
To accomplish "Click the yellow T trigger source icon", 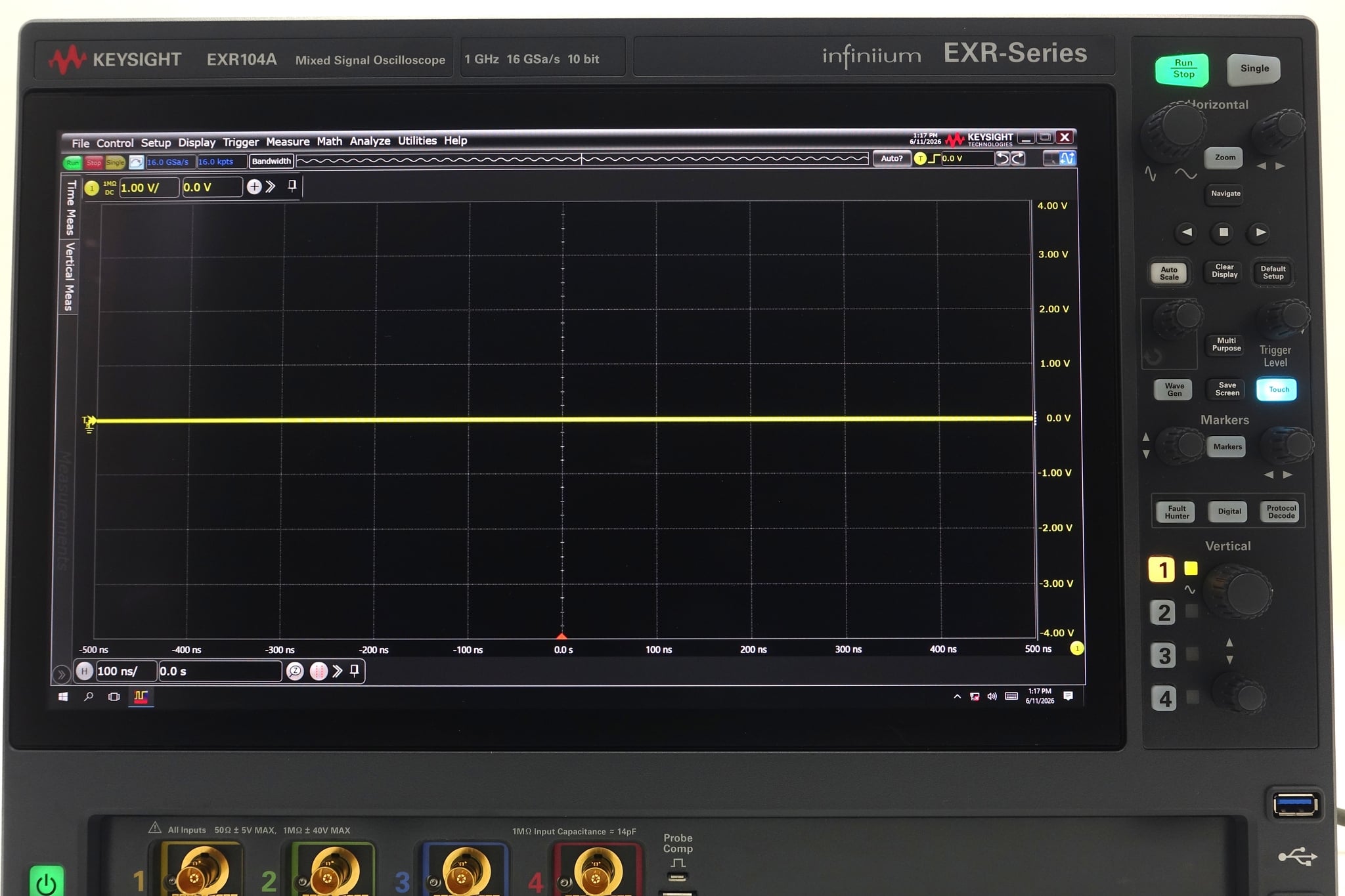I will tap(920, 158).
